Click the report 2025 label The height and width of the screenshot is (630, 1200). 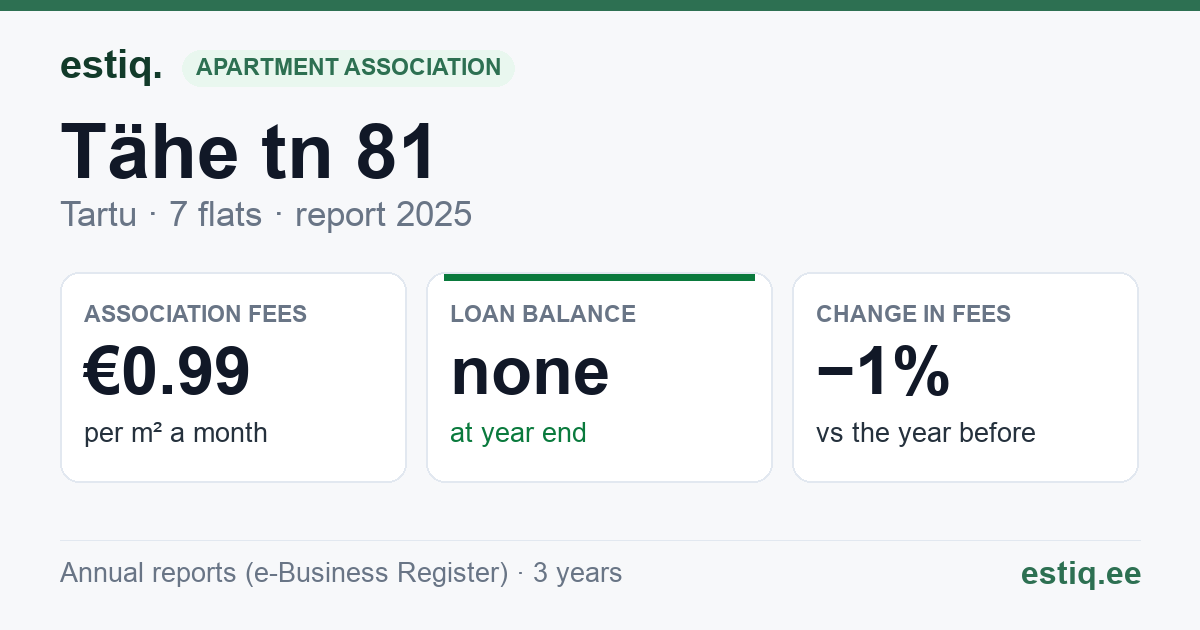coord(383,214)
